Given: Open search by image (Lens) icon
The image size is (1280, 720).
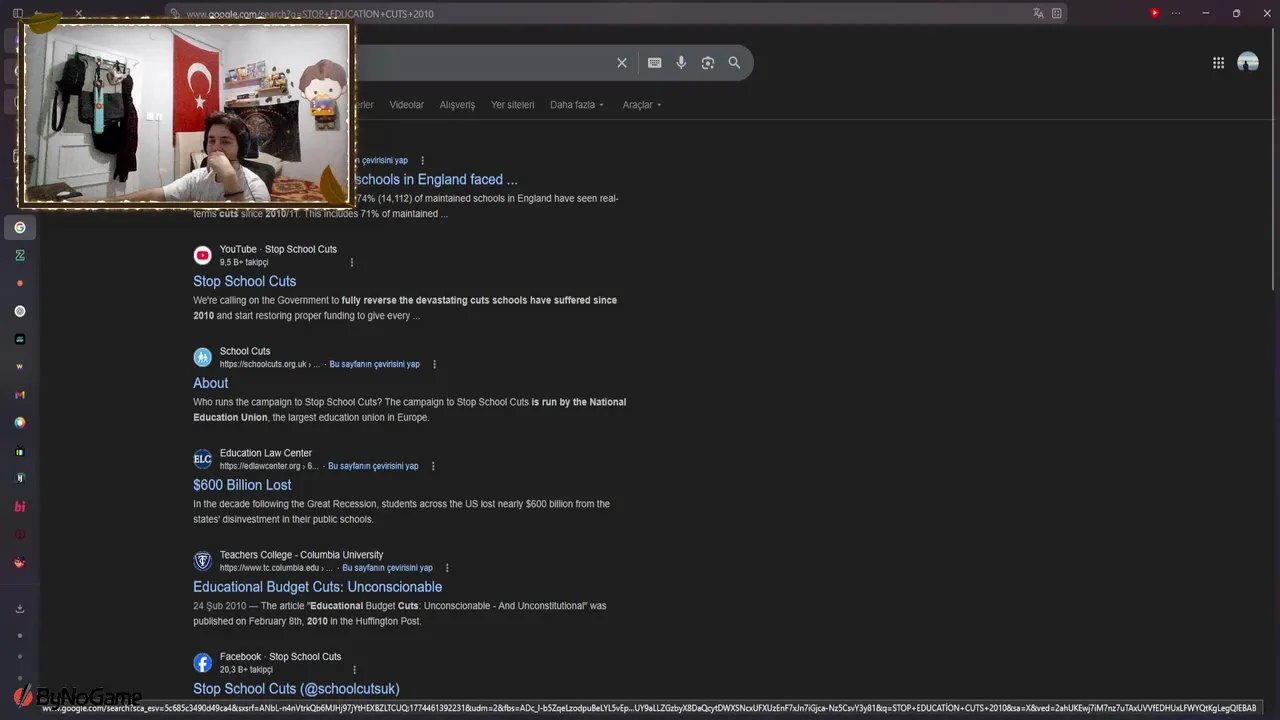Looking at the screenshot, I should coord(708,63).
